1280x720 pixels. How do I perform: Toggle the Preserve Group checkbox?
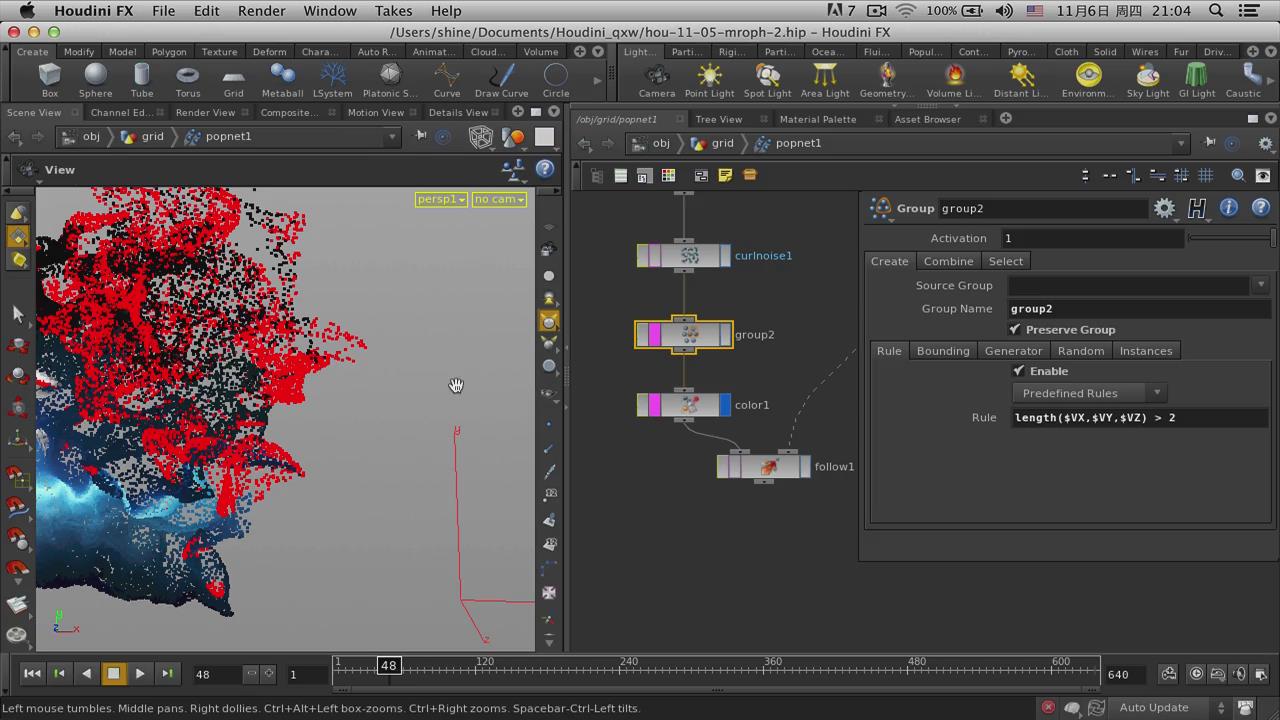(1015, 329)
